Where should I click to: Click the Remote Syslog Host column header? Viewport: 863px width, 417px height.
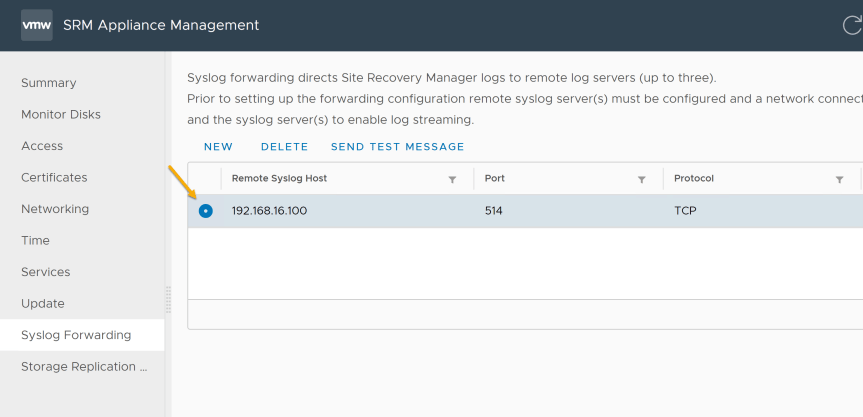pyautogui.click(x=279, y=178)
